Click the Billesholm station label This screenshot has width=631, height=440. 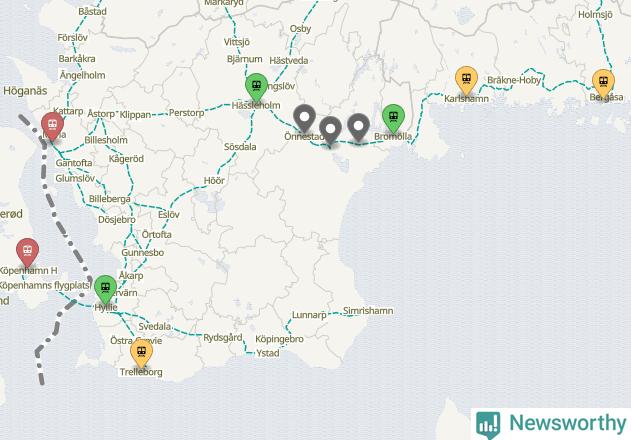coord(106,140)
